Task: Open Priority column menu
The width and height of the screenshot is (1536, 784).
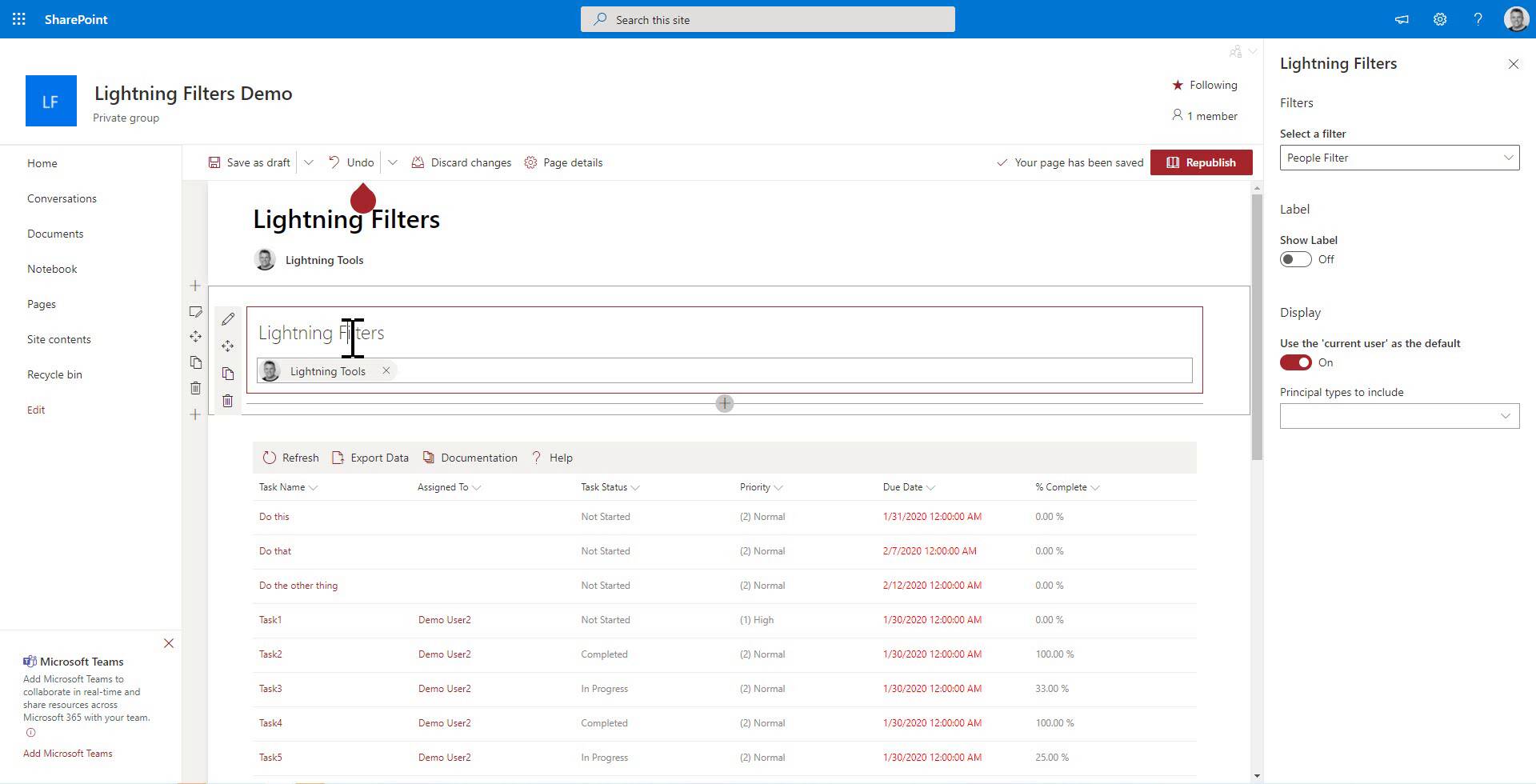Action: tap(761, 487)
